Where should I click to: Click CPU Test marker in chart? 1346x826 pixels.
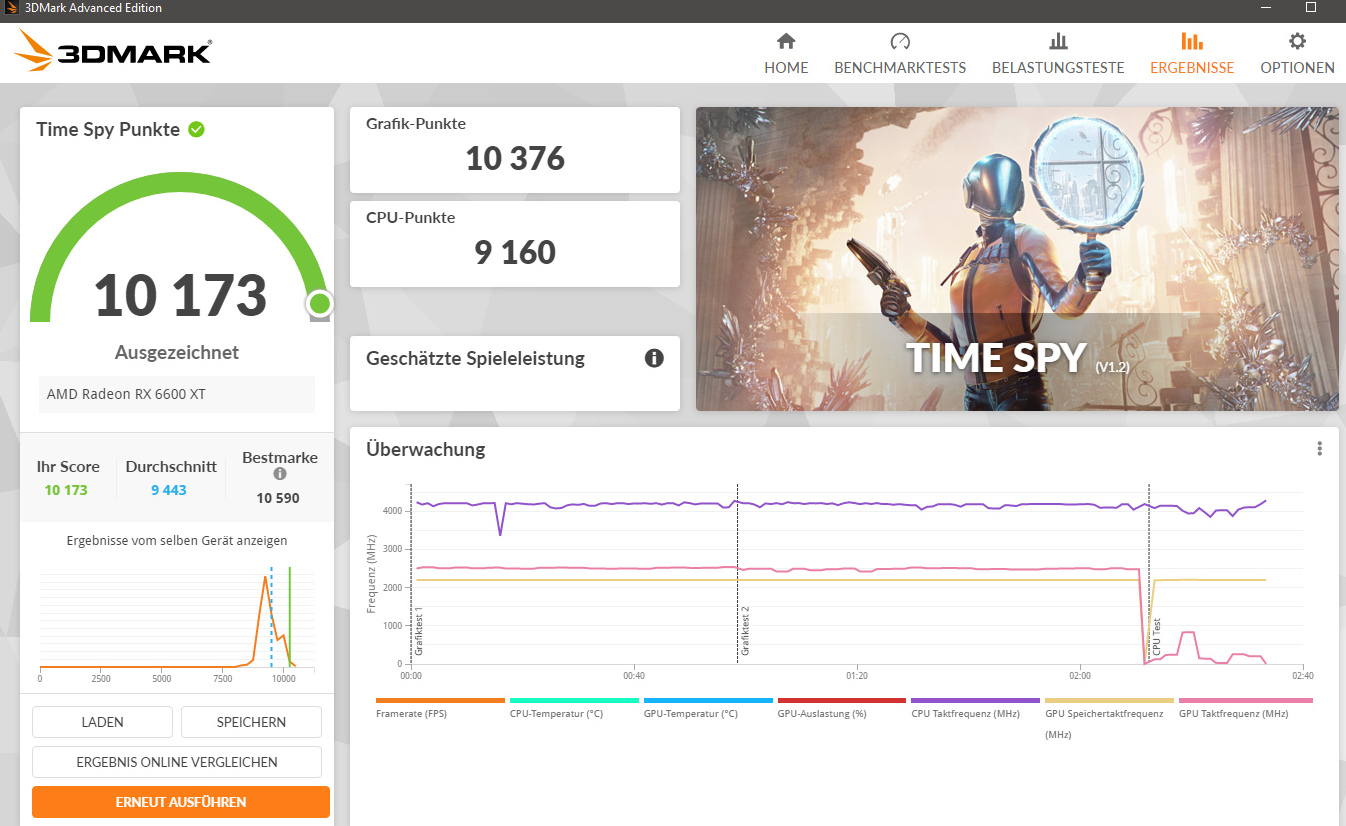[x=1157, y=637]
